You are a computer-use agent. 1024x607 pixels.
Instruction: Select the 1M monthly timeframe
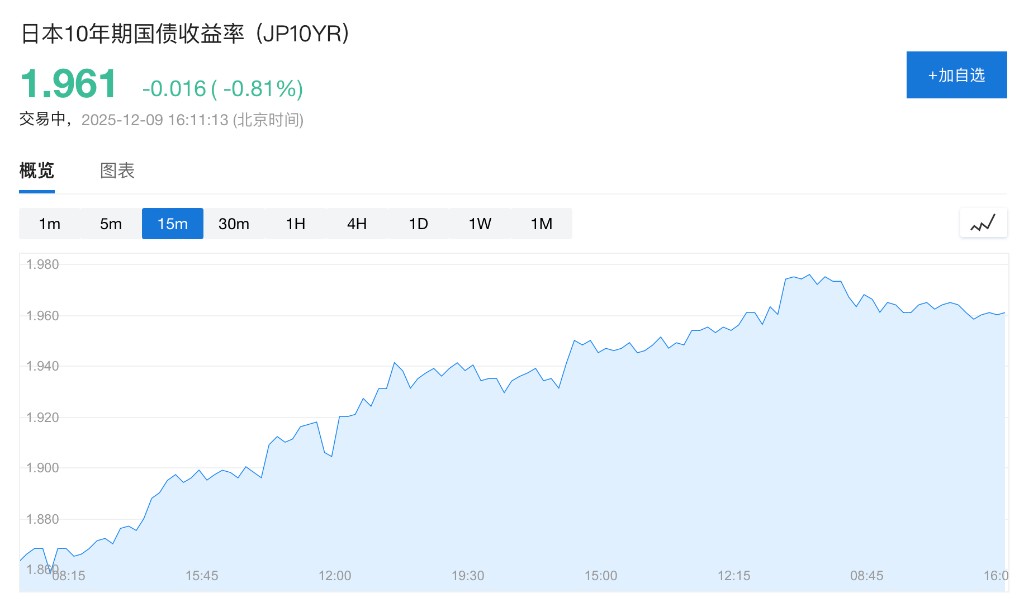point(541,224)
